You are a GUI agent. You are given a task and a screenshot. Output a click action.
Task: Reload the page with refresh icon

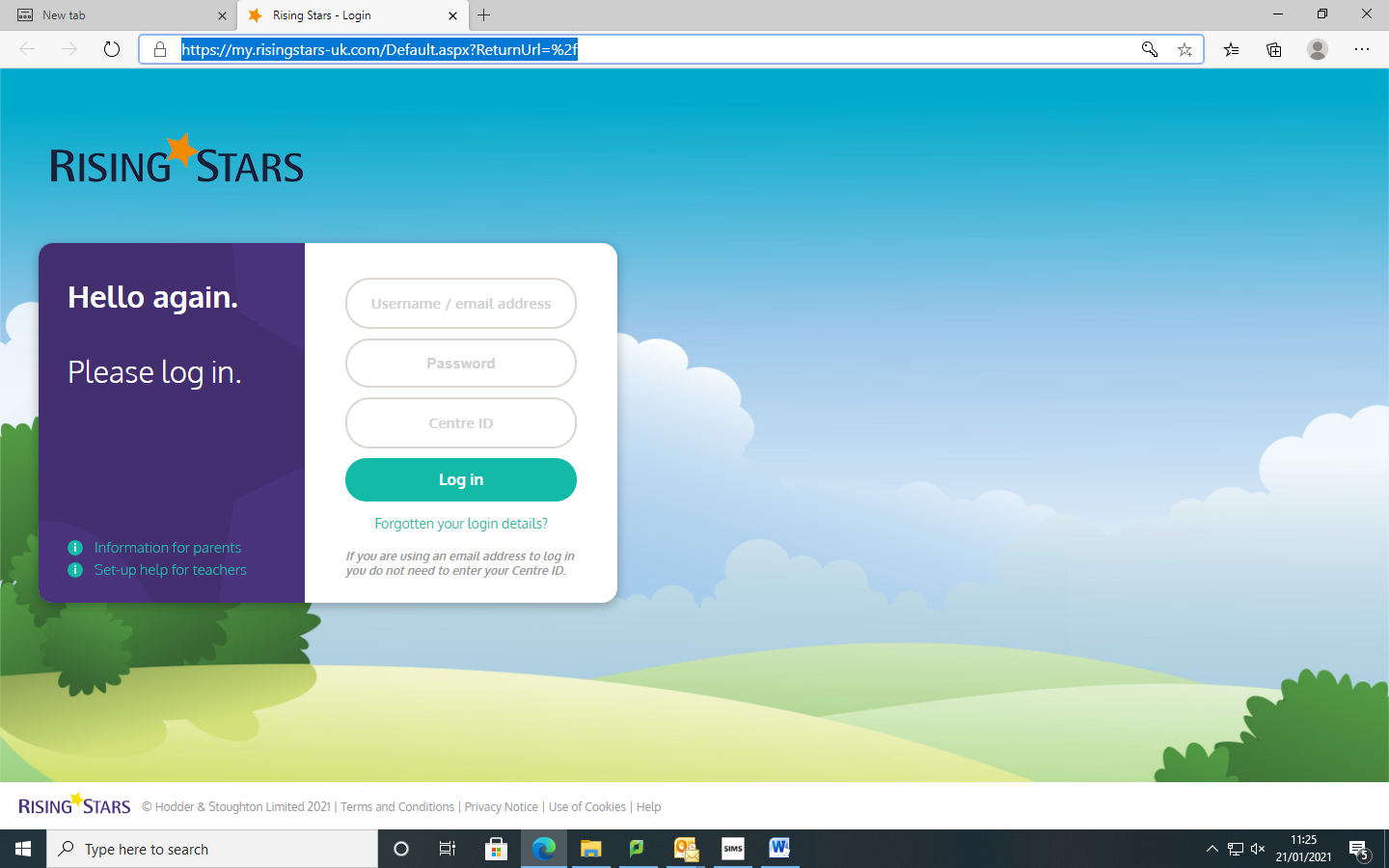[112, 49]
